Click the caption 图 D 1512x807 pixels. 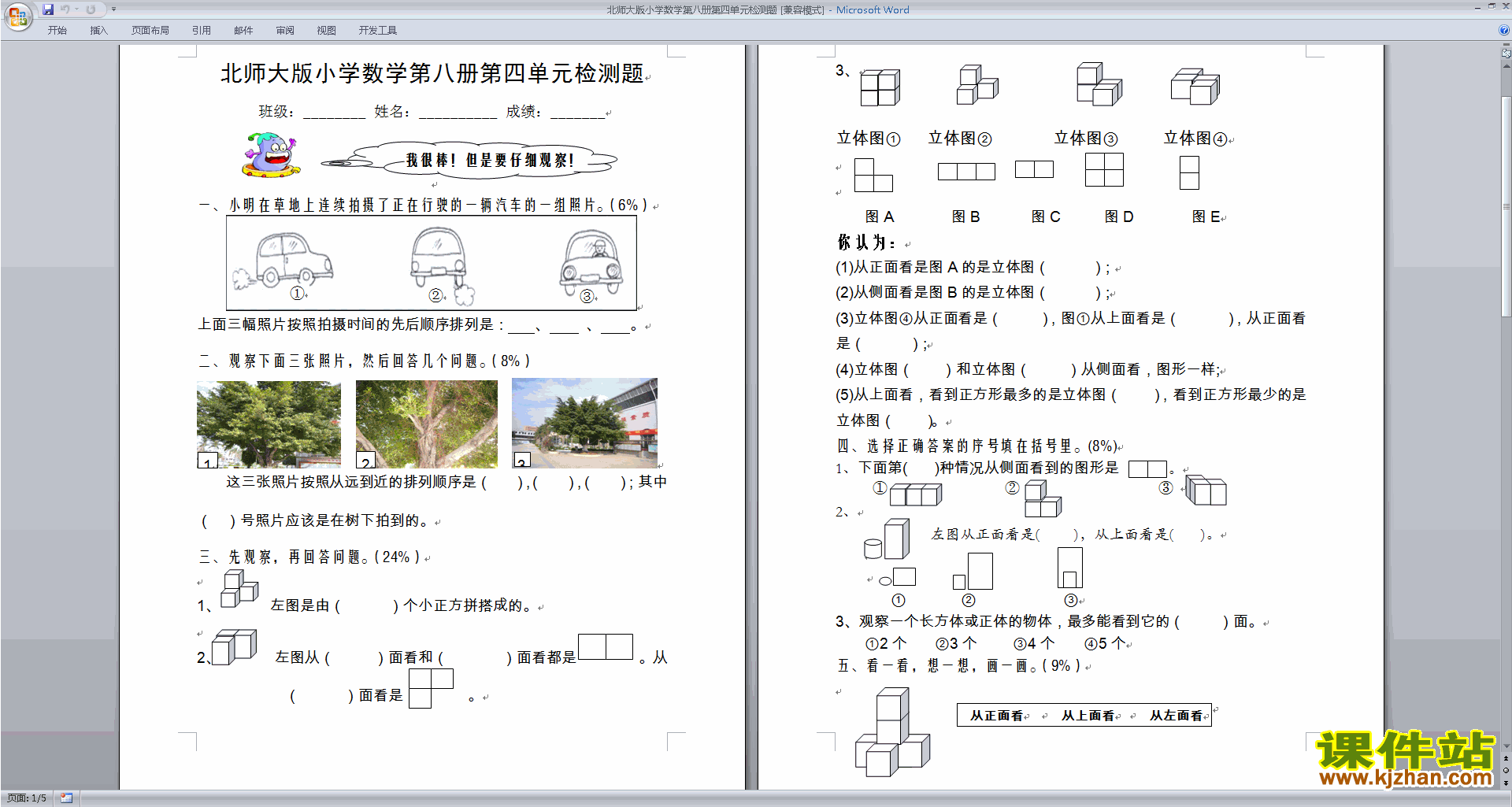tap(1119, 217)
